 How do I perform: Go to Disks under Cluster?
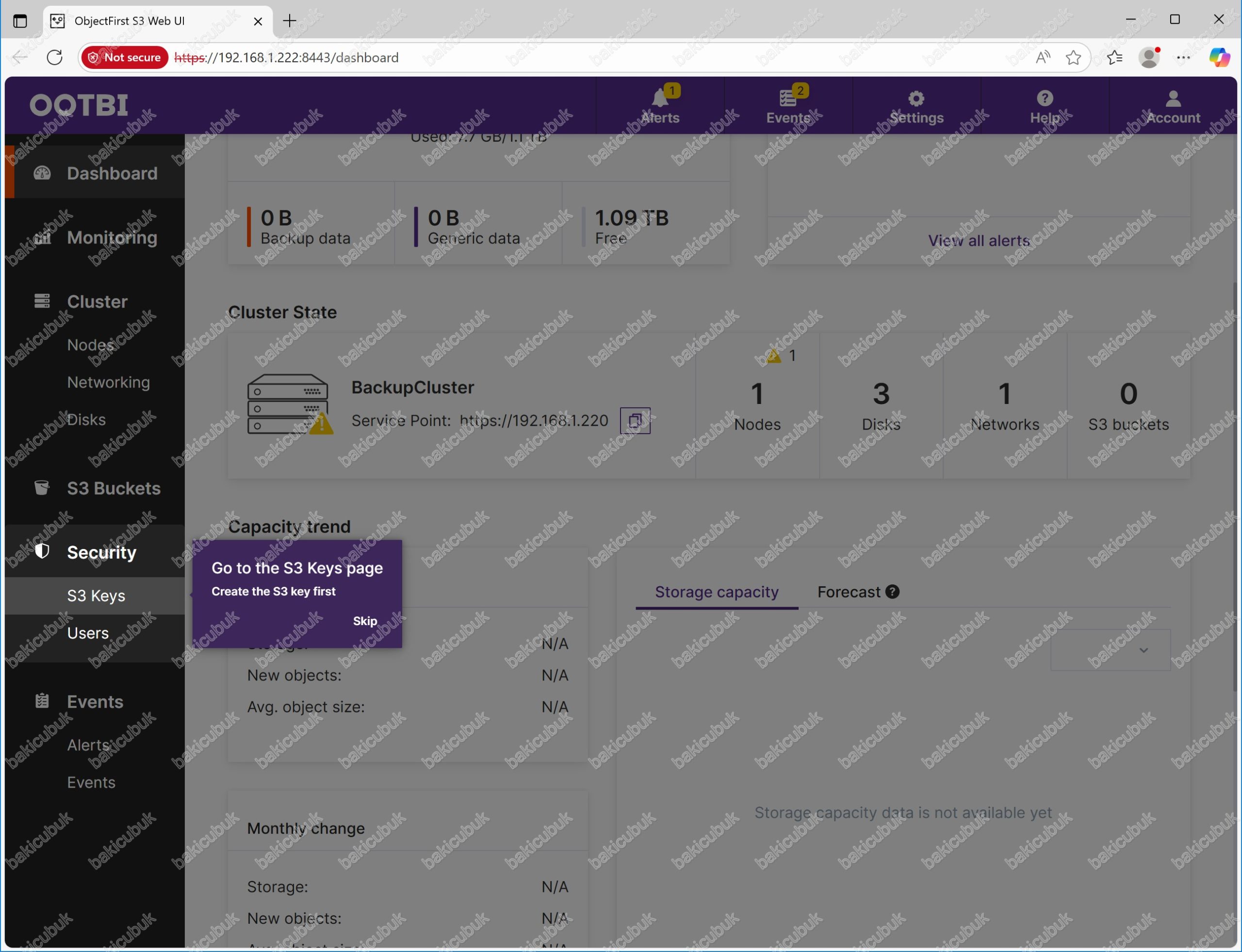86,420
